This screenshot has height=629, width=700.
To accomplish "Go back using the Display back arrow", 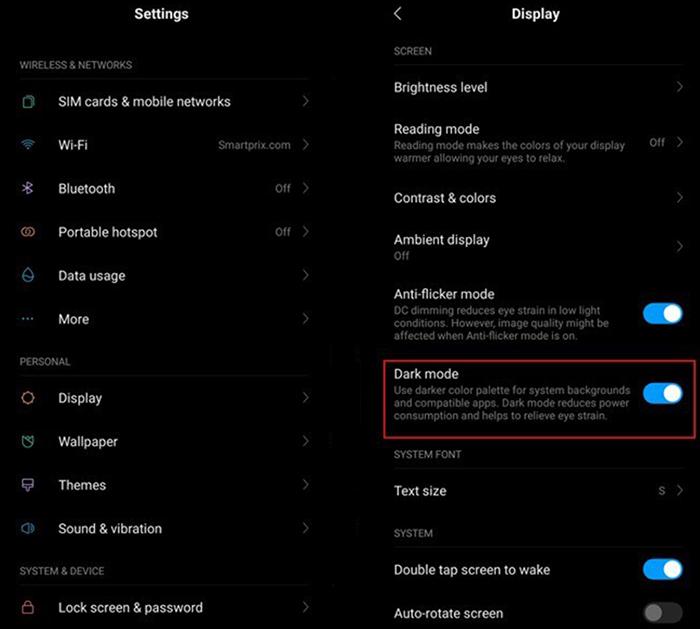I will [398, 13].
